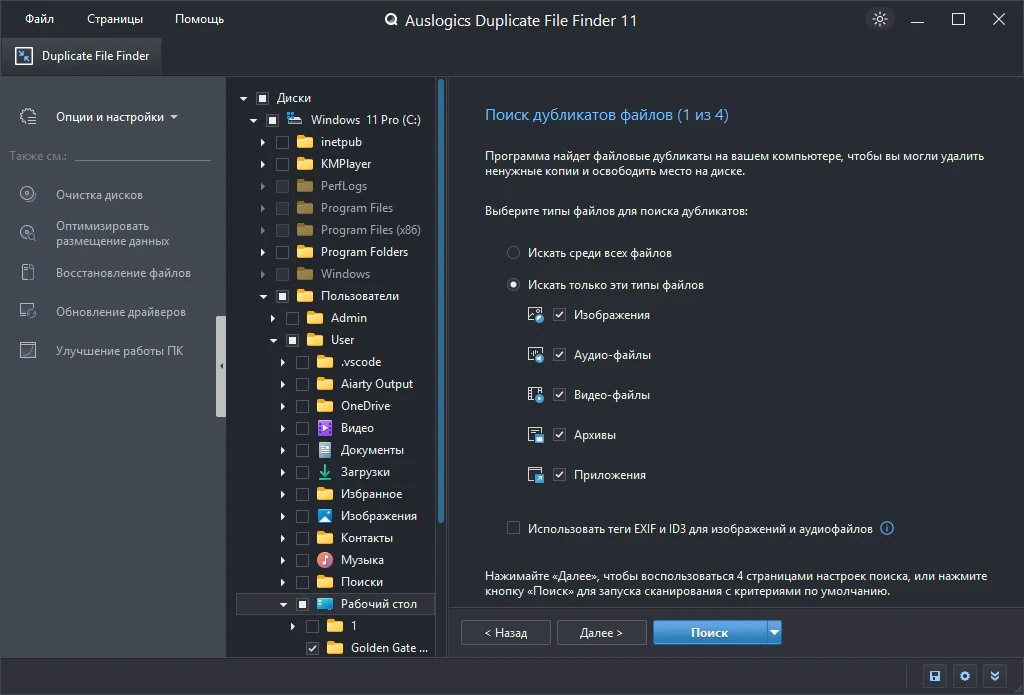
Task: Expand the inetpub folder node
Action: (263, 142)
